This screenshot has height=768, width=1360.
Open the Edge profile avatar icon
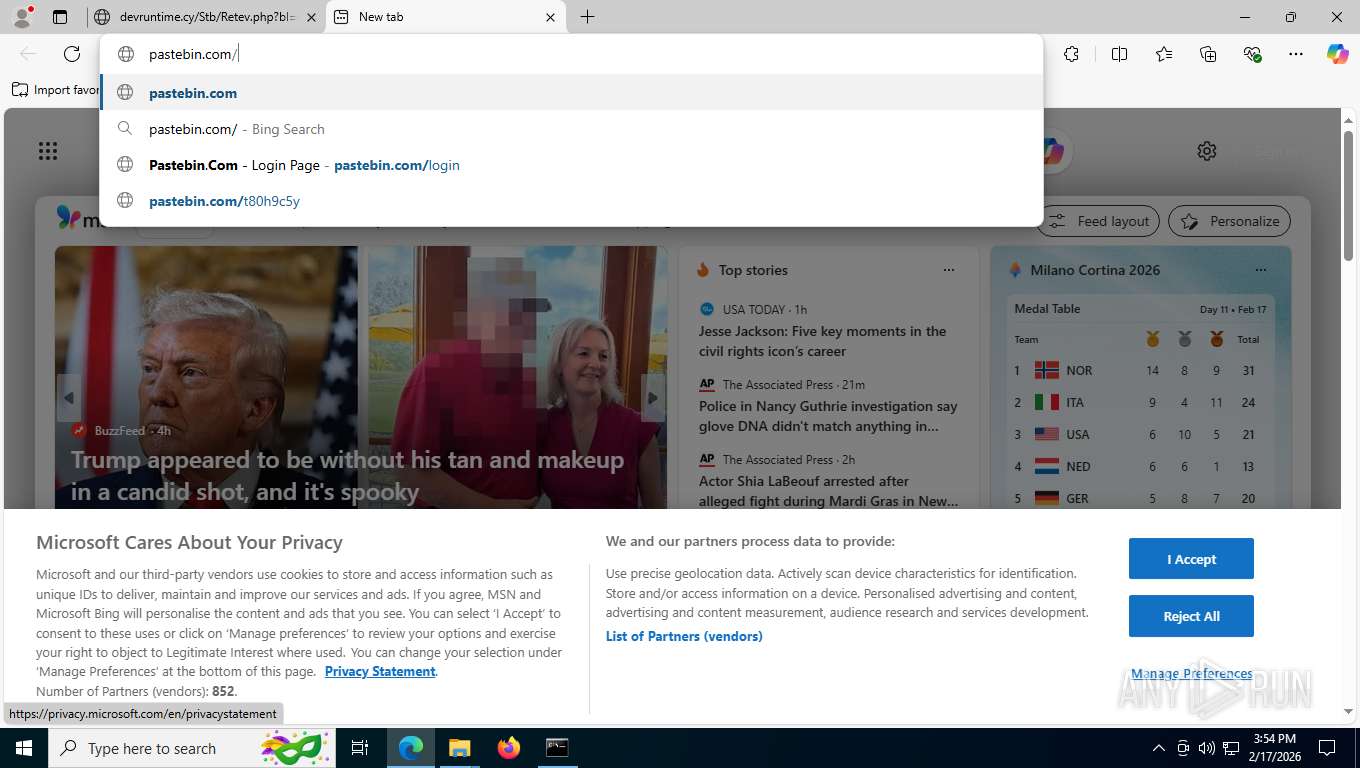[x=22, y=16]
